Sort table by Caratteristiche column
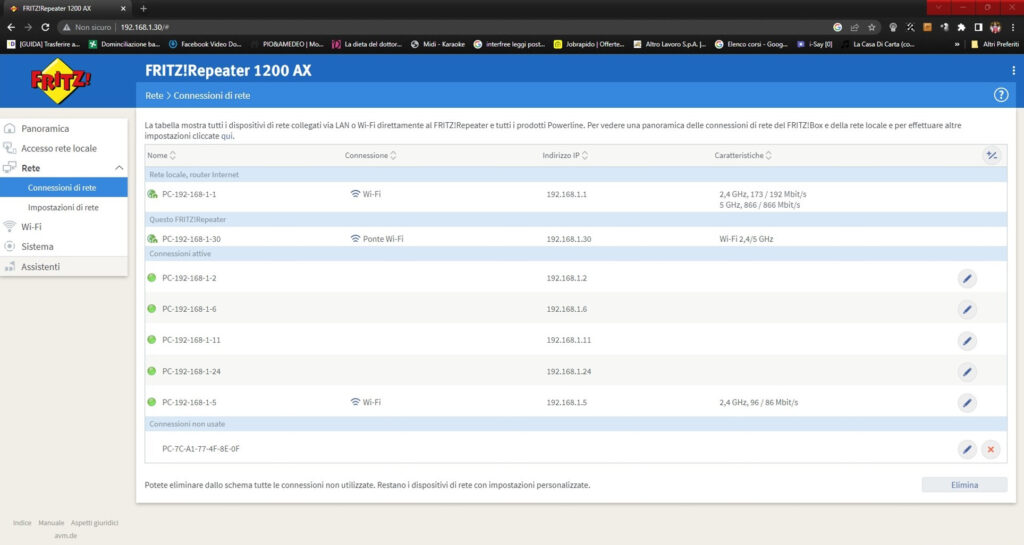The width and height of the screenshot is (1024, 545). click(x=743, y=155)
